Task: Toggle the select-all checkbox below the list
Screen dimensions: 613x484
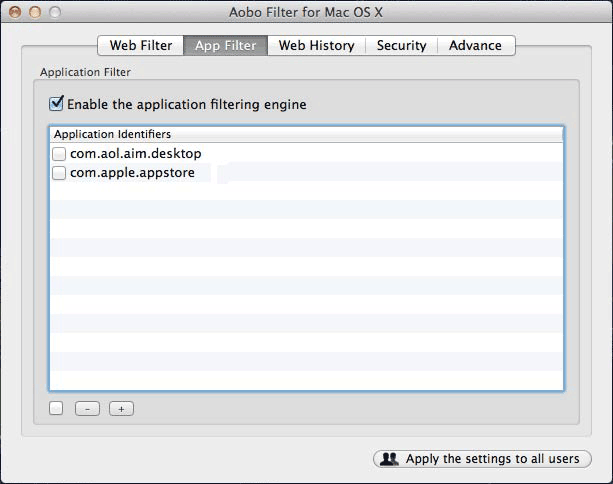Action: pyautogui.click(x=56, y=409)
